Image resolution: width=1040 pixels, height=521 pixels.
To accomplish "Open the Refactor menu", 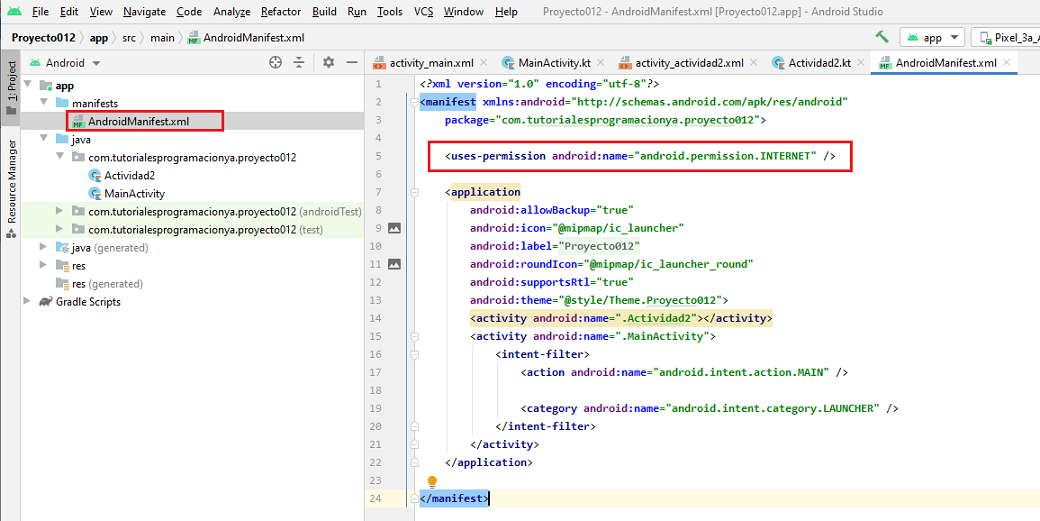I will point(281,12).
